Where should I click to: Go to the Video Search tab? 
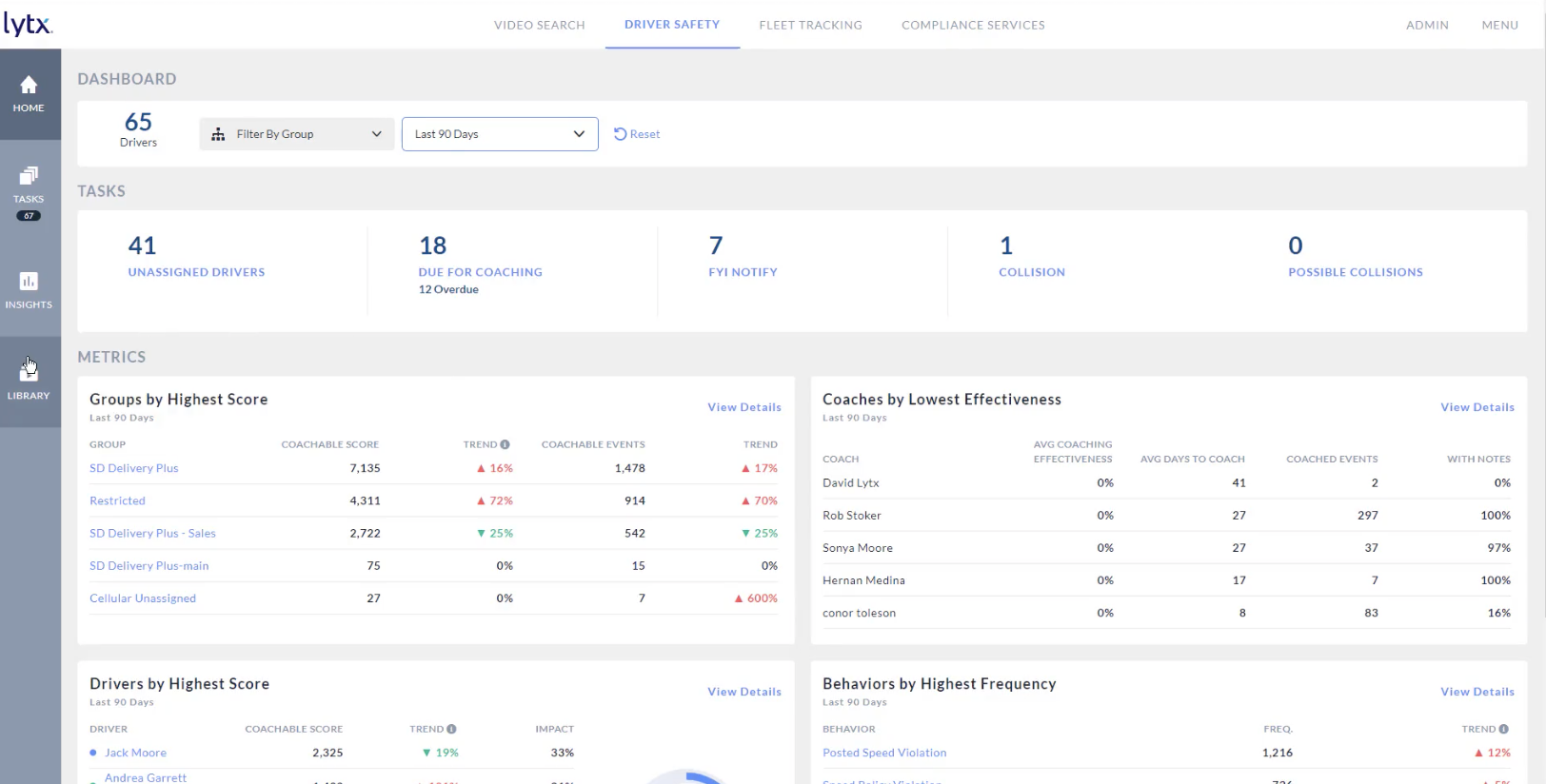539,25
